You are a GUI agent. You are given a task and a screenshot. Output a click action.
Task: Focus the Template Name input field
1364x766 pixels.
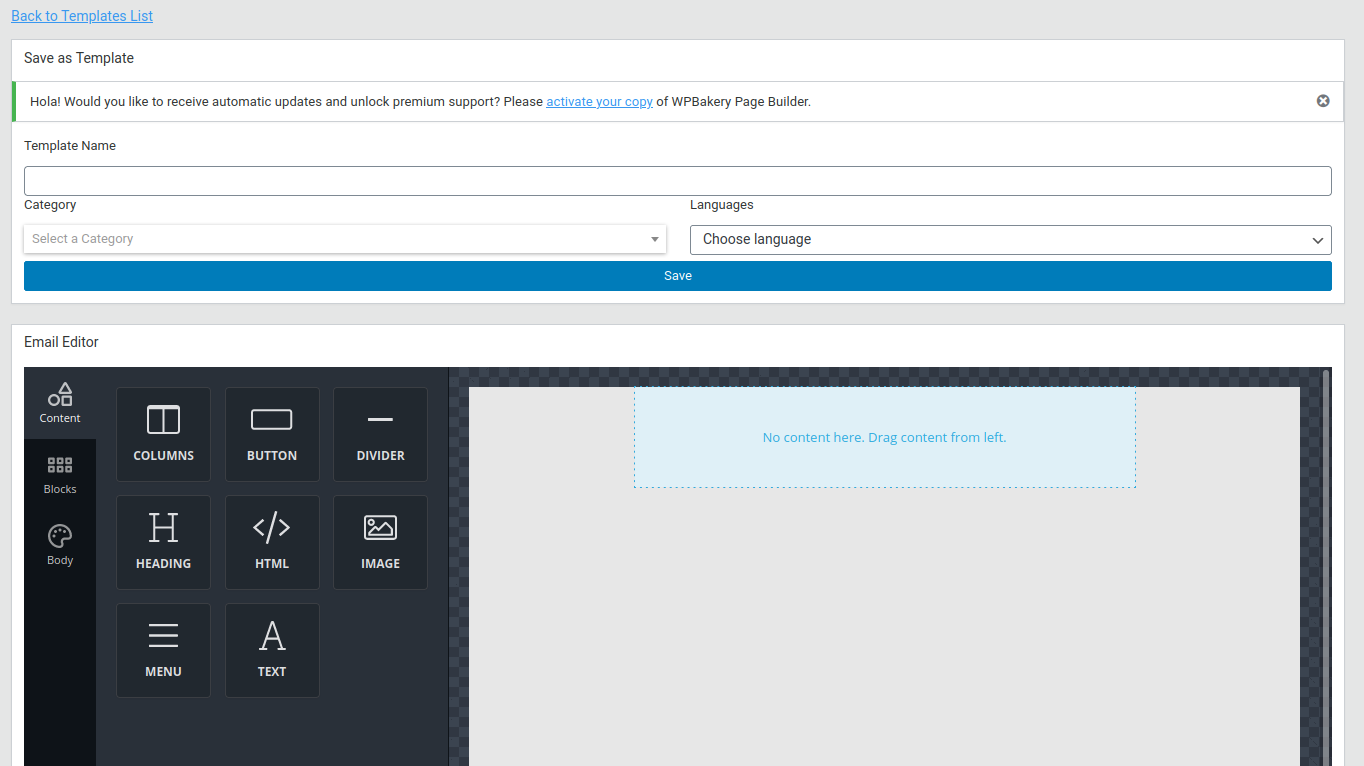[678, 181]
